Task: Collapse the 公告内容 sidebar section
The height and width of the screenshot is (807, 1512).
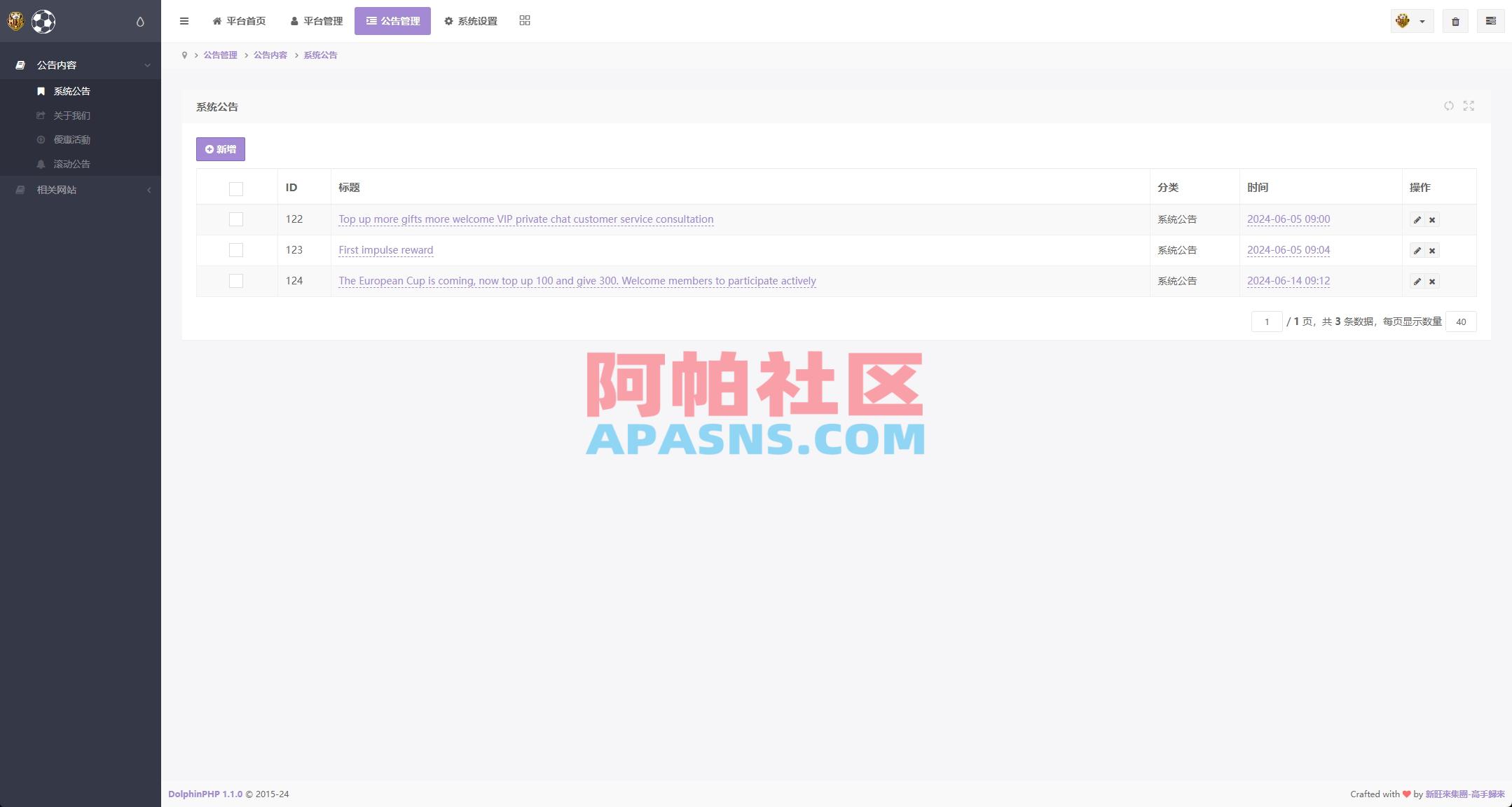Action: pyautogui.click(x=81, y=64)
